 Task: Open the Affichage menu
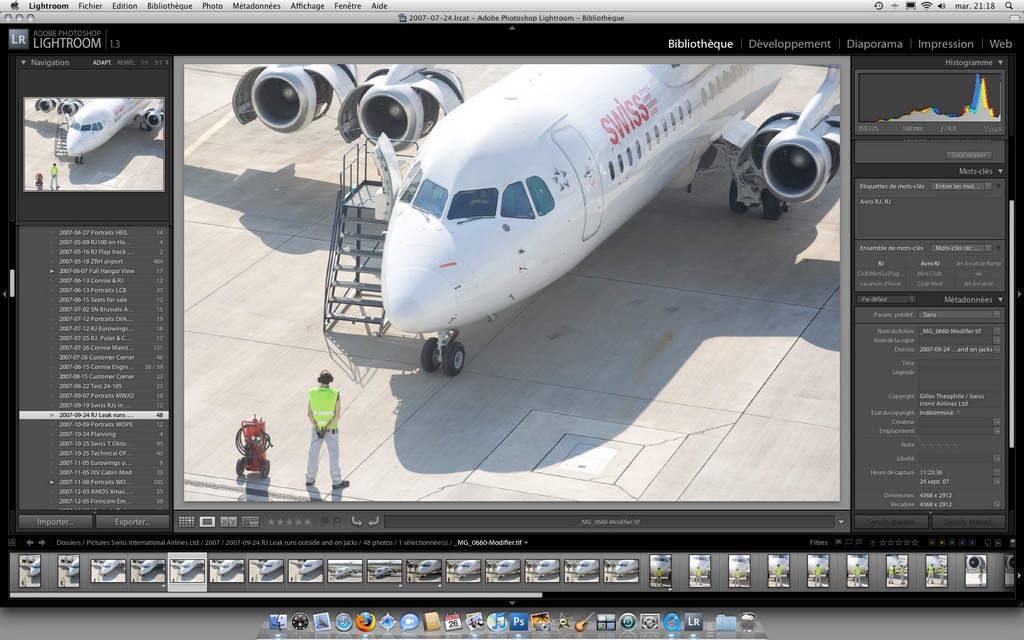click(x=307, y=6)
